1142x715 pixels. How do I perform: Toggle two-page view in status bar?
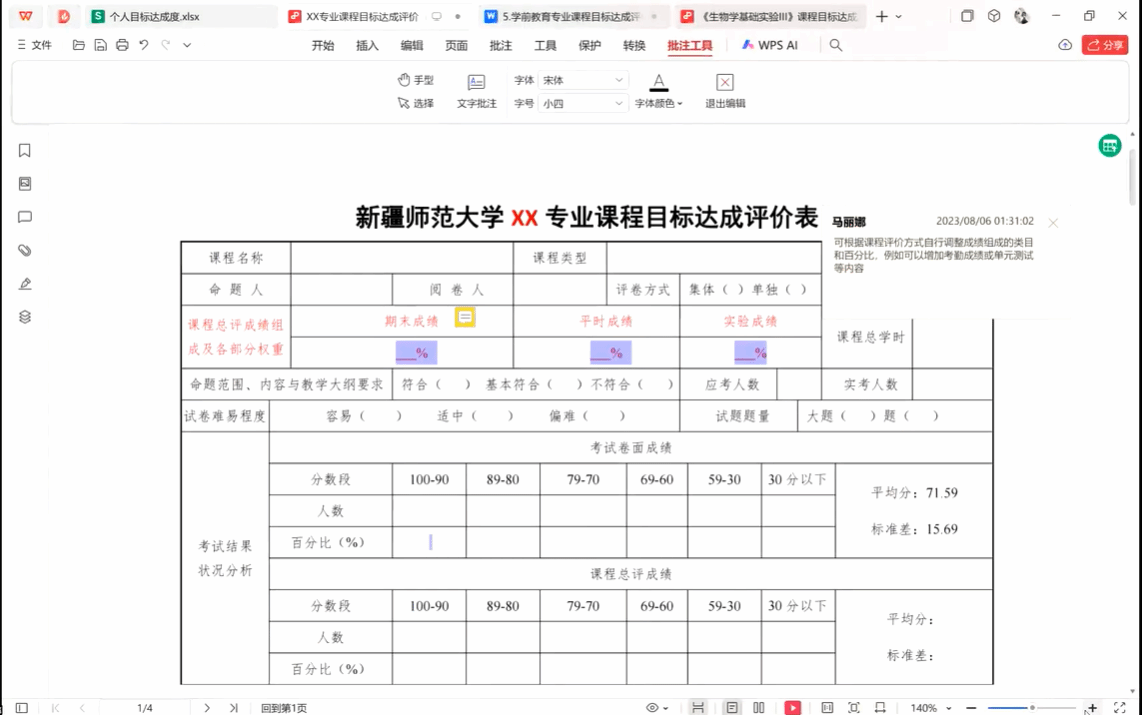click(x=759, y=708)
